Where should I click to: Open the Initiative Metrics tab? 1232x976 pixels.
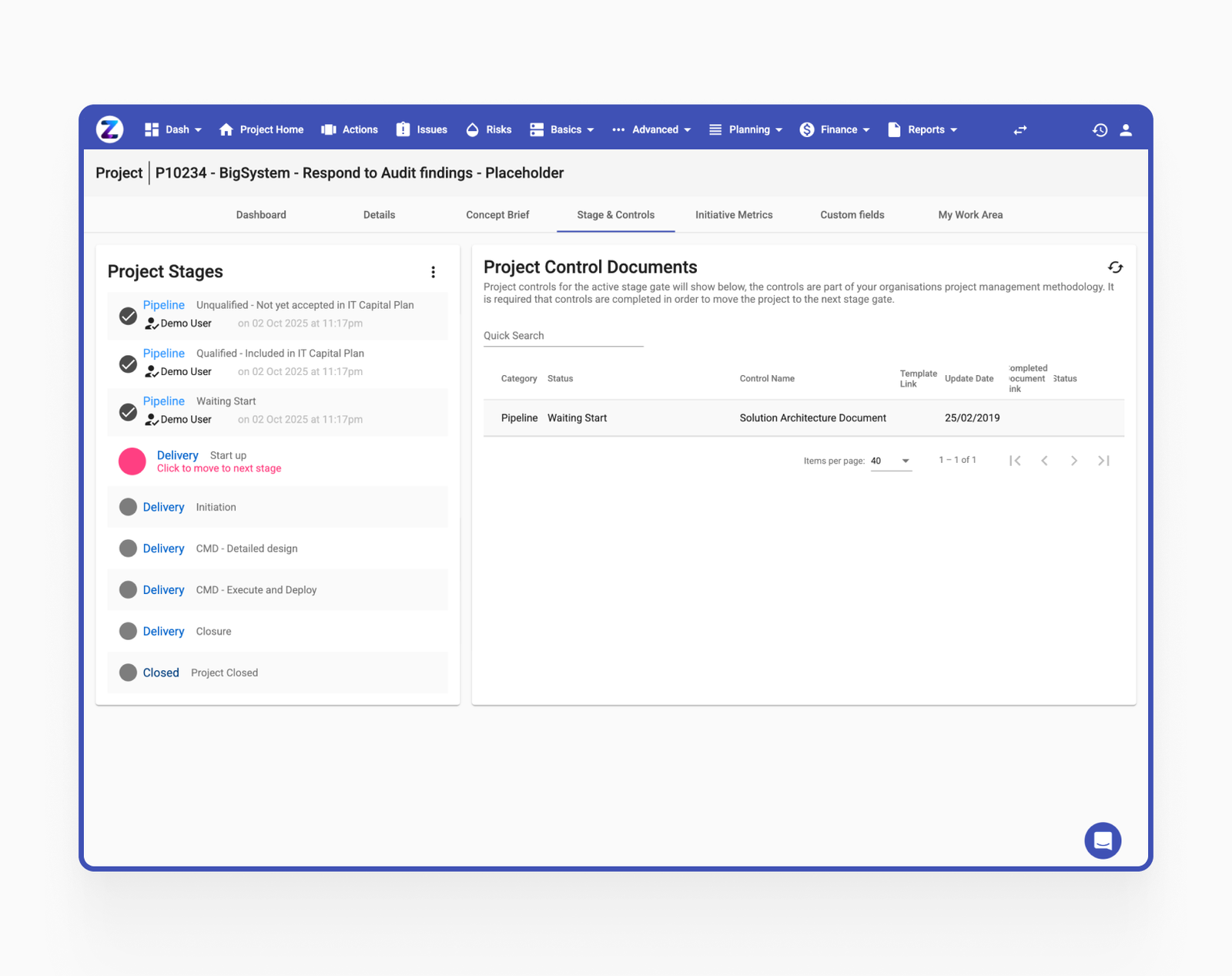click(x=734, y=215)
